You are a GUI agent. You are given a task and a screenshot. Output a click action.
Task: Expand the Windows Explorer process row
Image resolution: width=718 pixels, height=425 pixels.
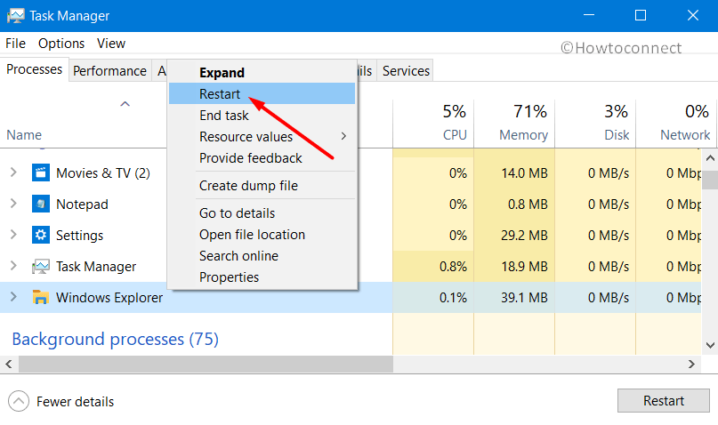14,297
